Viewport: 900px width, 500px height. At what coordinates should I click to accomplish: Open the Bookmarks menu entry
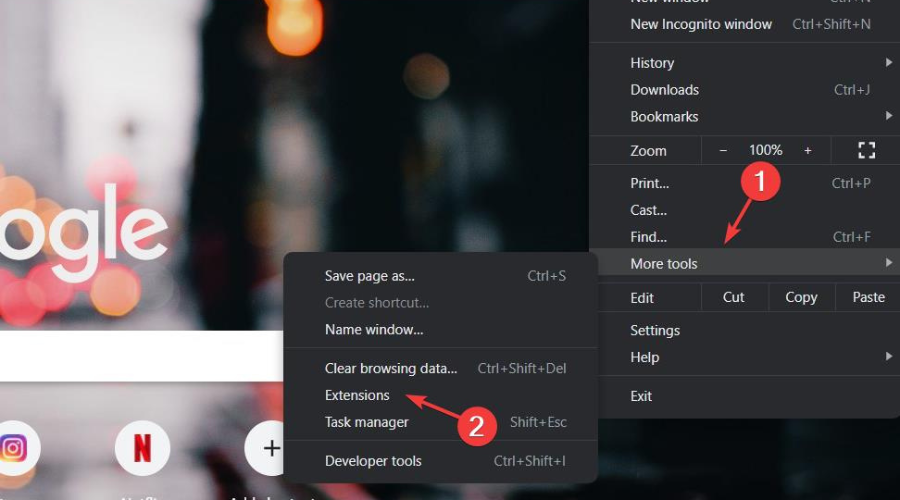[x=744, y=117]
